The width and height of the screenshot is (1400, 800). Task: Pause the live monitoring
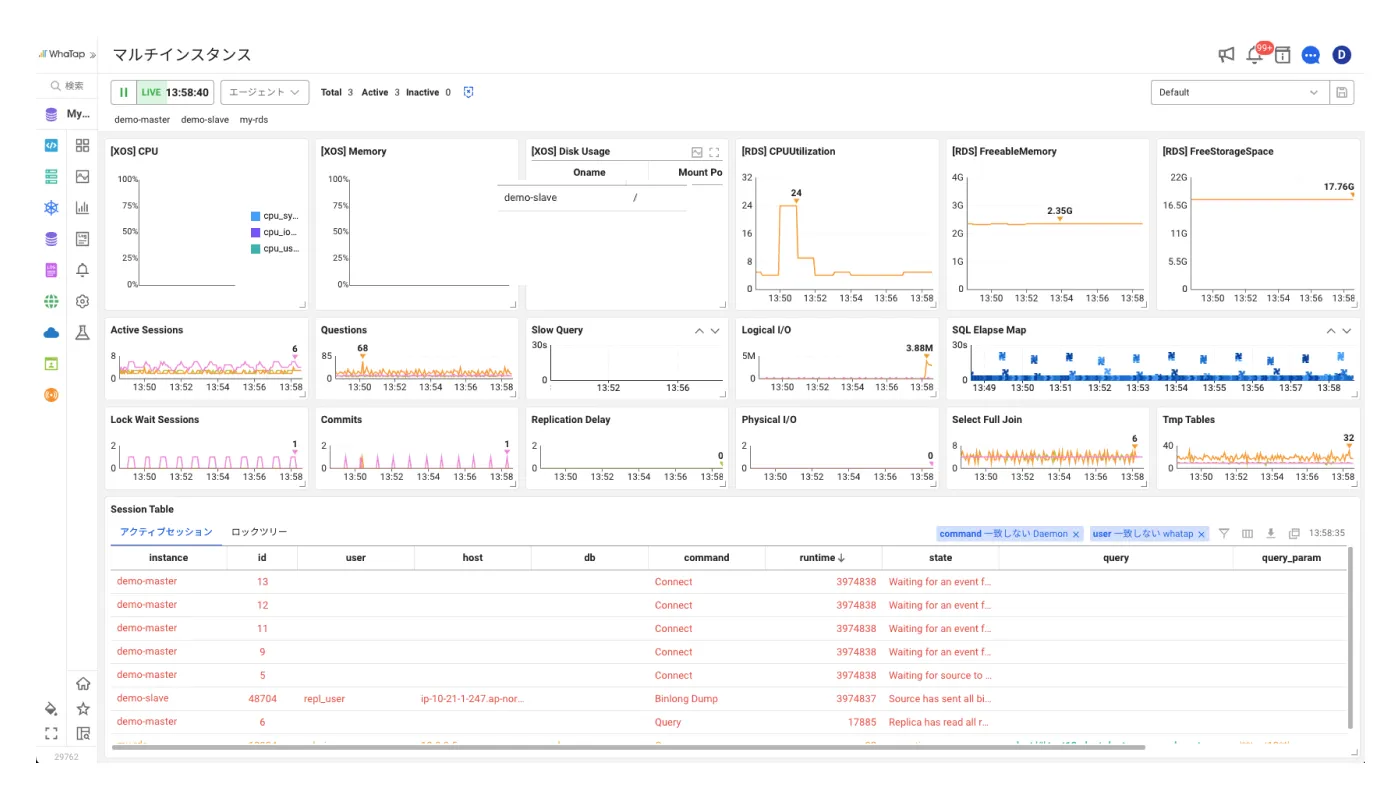124,92
